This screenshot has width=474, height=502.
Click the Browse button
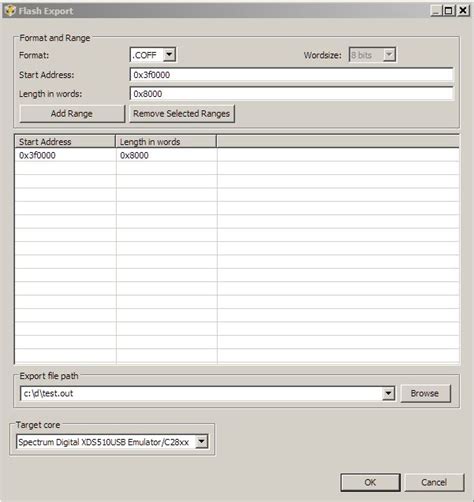(425, 393)
